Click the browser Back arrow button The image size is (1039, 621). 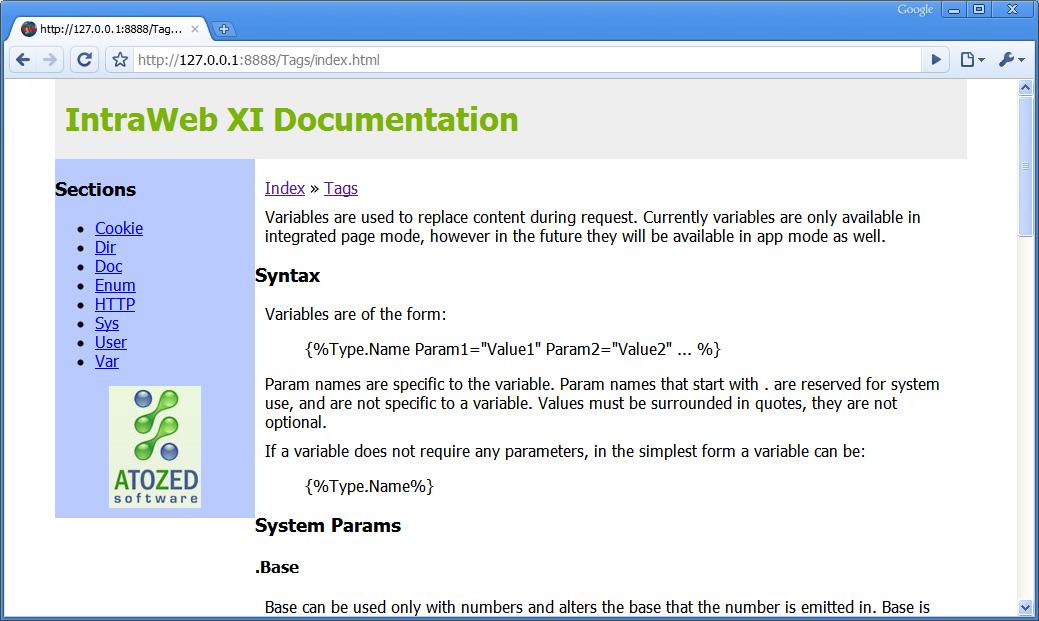point(23,60)
